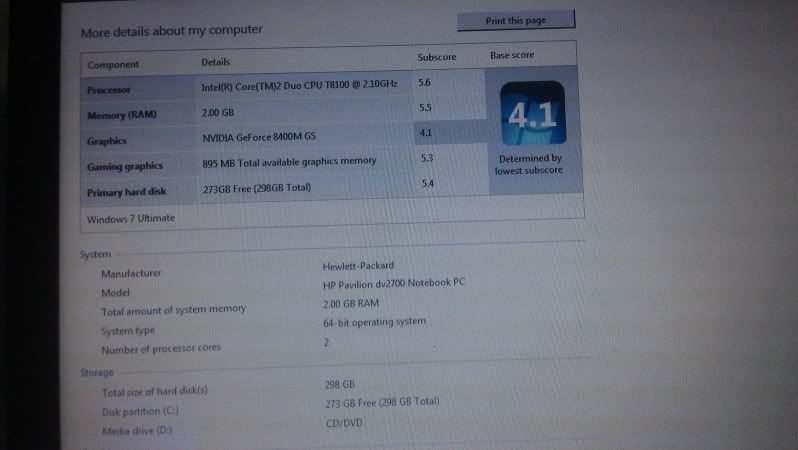Click the Intel Core 2 Duo T8100 detail
798x450 pixels.
[299, 86]
